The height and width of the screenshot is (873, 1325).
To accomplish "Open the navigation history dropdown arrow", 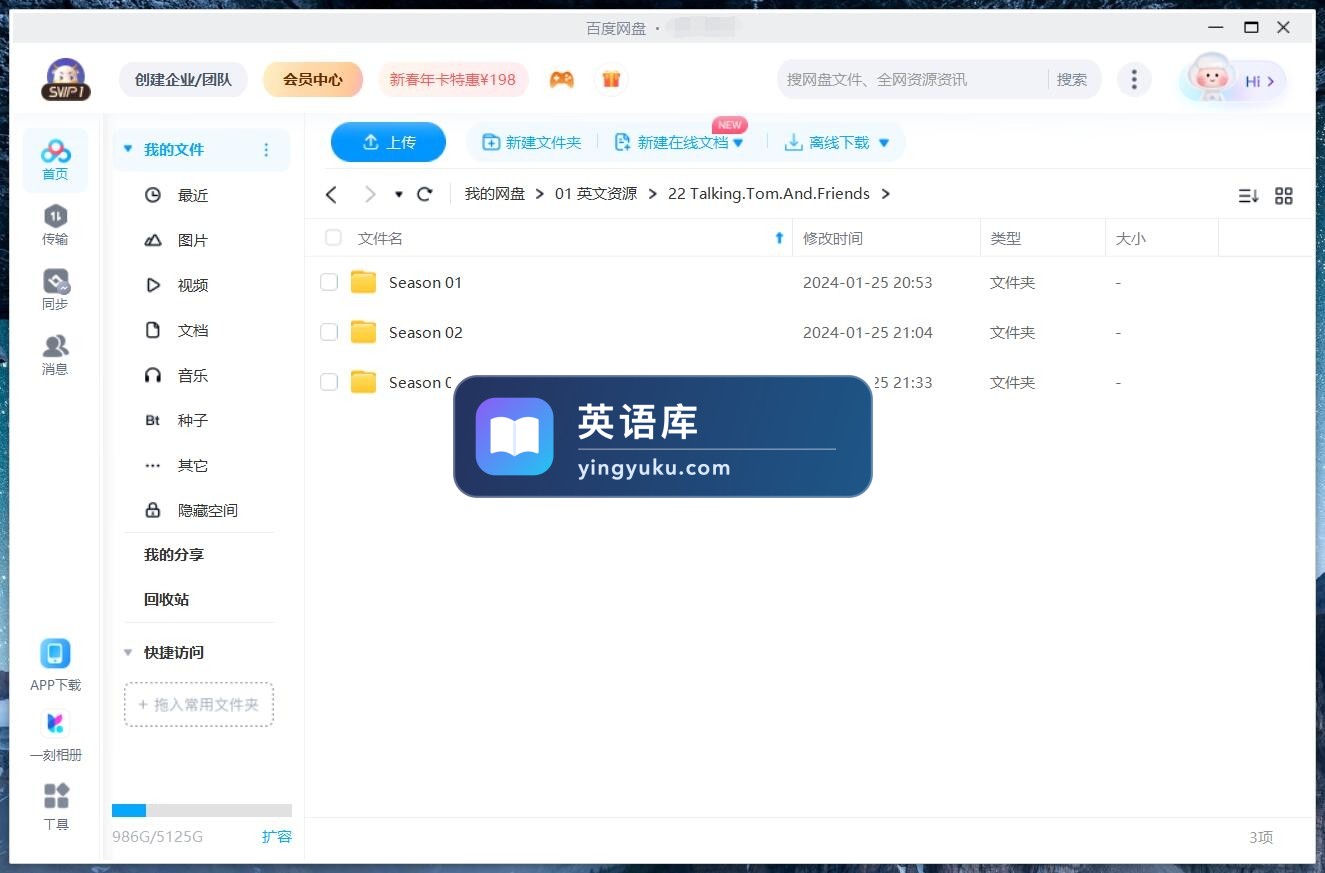I will coord(398,194).
